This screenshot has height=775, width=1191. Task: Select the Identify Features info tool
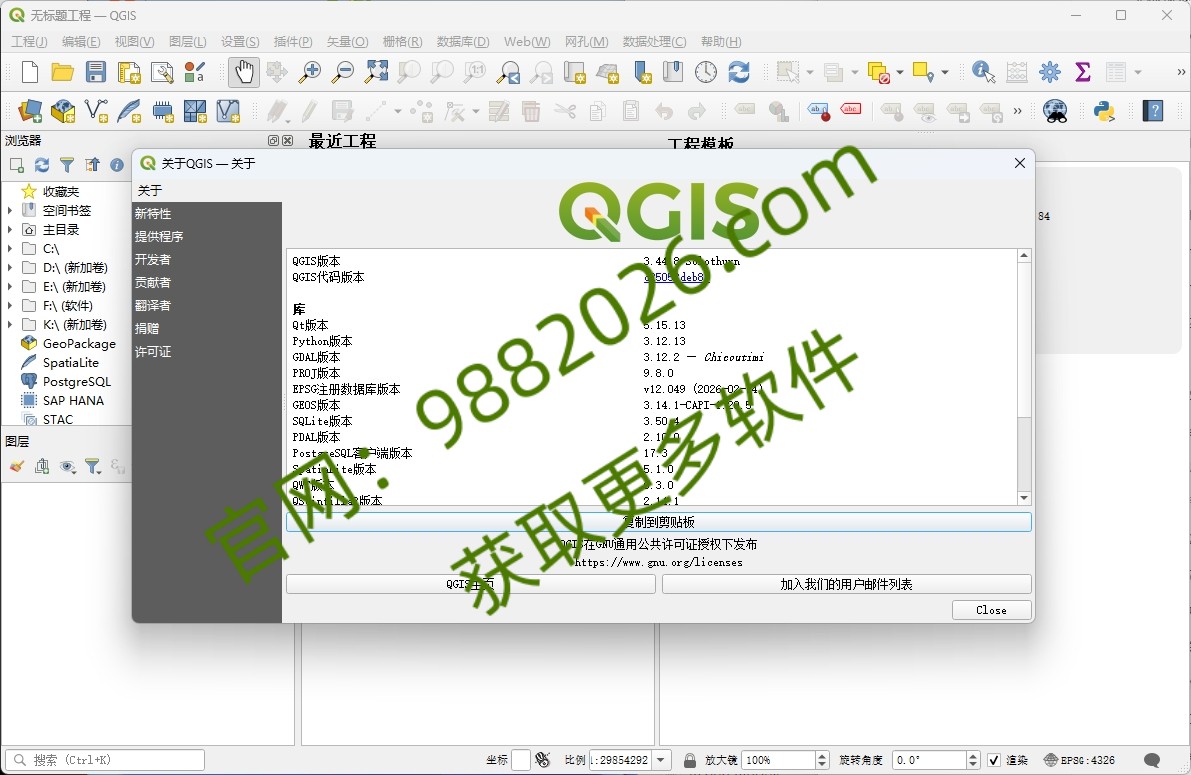(x=983, y=72)
